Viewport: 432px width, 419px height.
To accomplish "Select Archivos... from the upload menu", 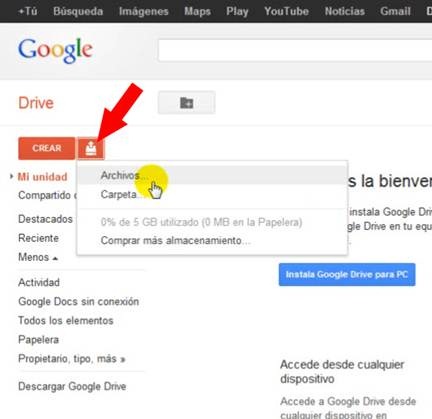I will (212, 175).
